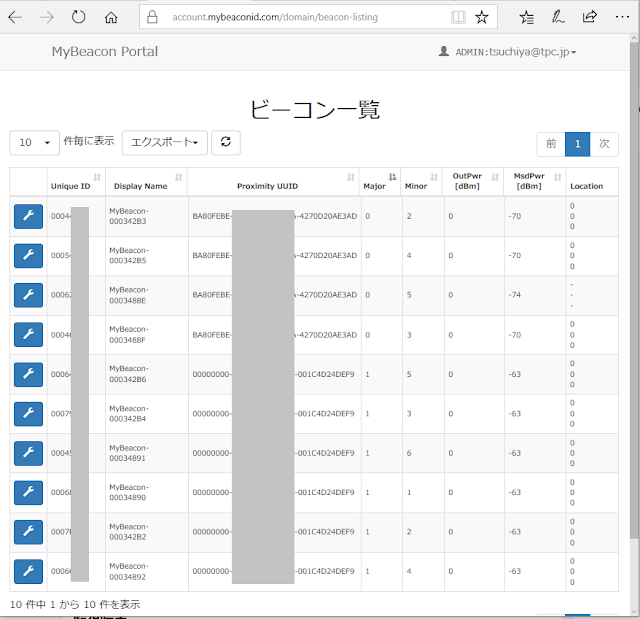The image size is (640, 619).
Task: Click Minor value 6 in MyBeacon-00034891 row
Action: 409,453
